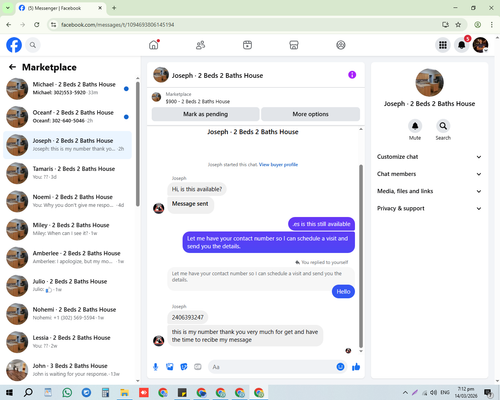500x400 pixels.
Task: Click the browser back arrow
Action: [x=9, y=25]
